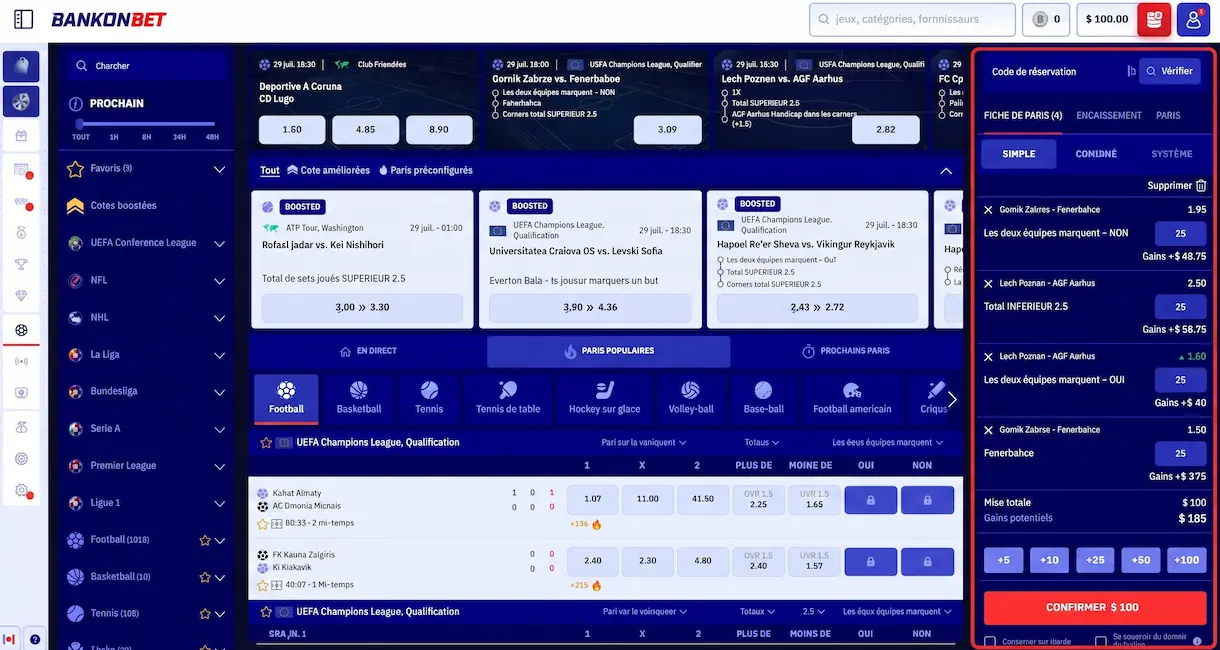This screenshot has width=1220, height=650.
Task: Open the user account profile icon
Action: pos(1193,19)
